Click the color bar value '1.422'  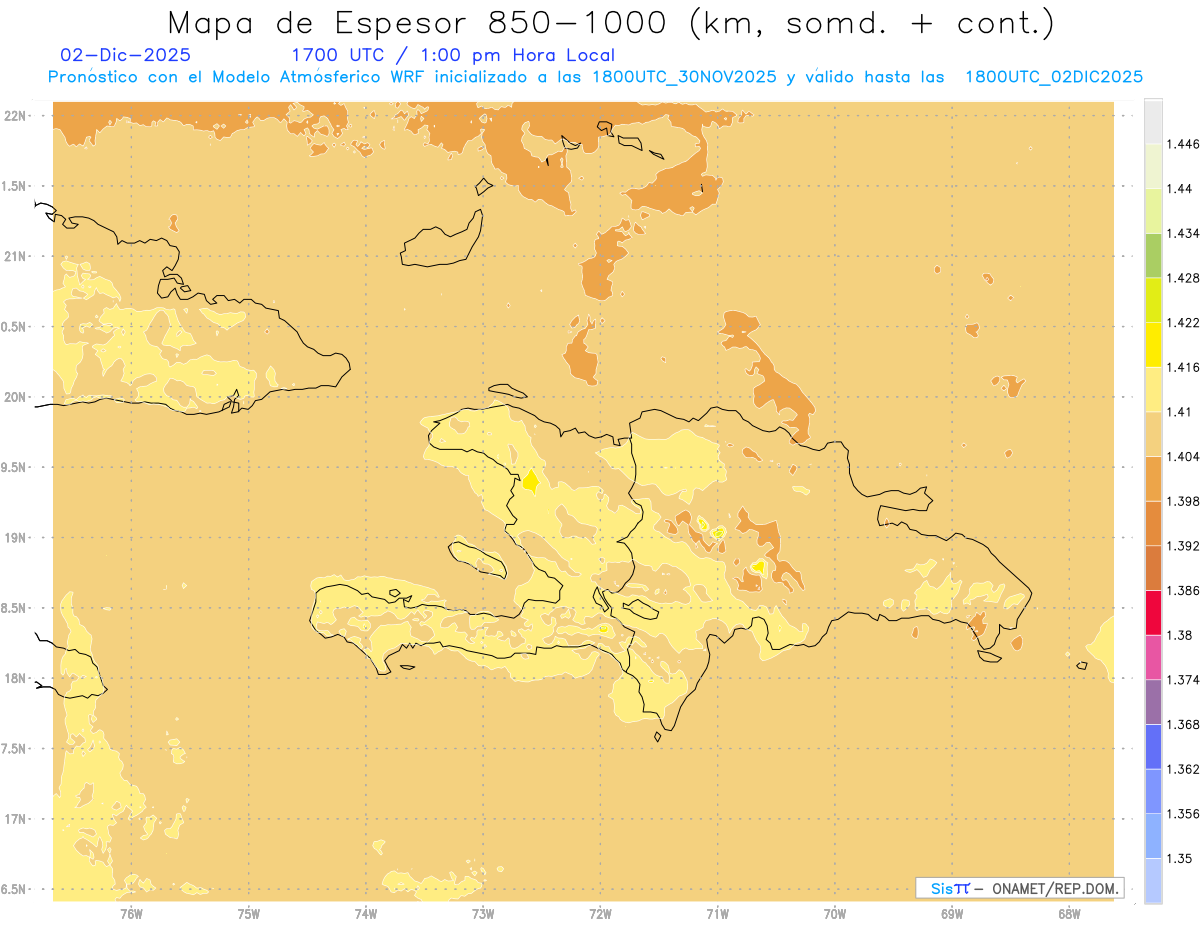click(1183, 323)
